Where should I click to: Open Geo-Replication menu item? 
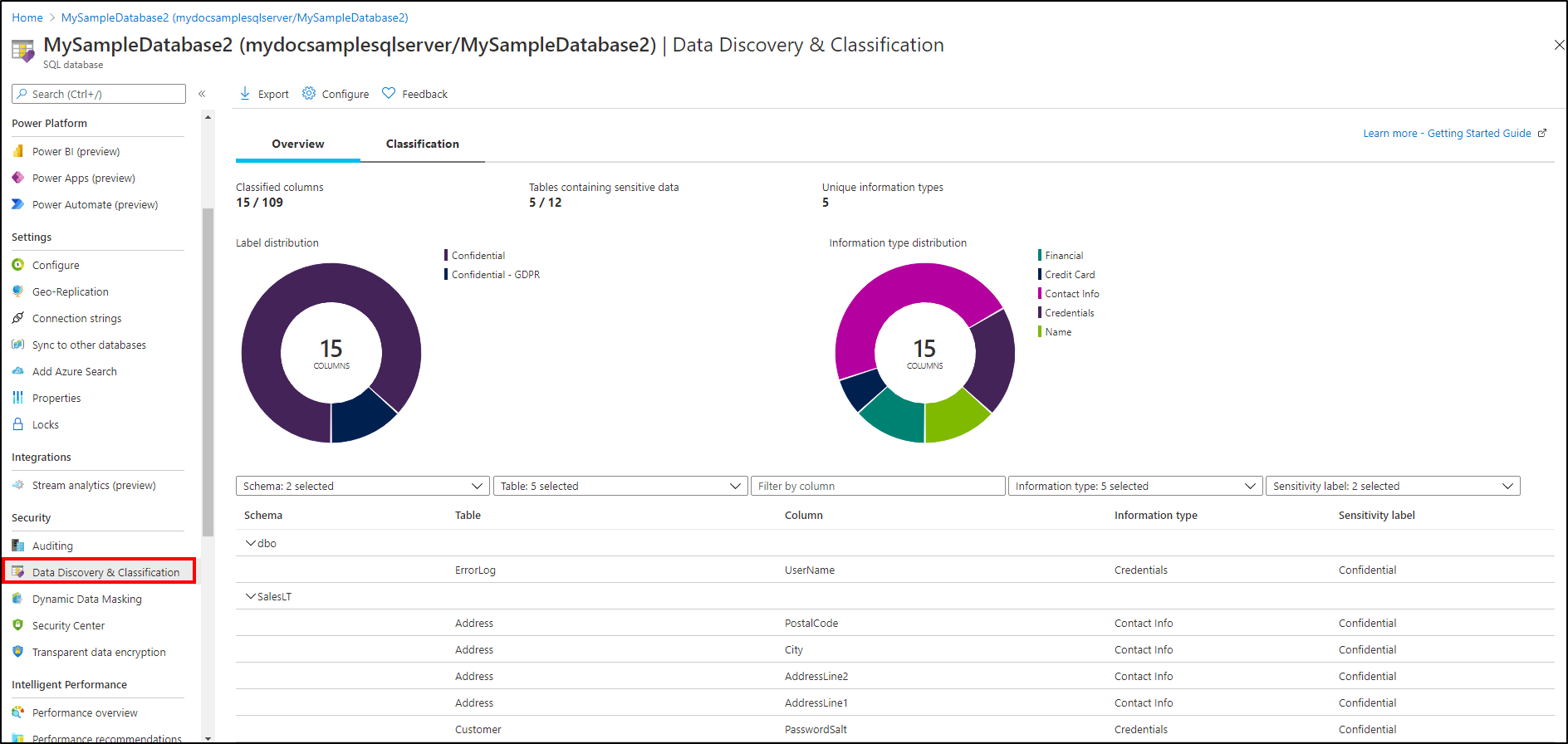pyautogui.click(x=71, y=291)
